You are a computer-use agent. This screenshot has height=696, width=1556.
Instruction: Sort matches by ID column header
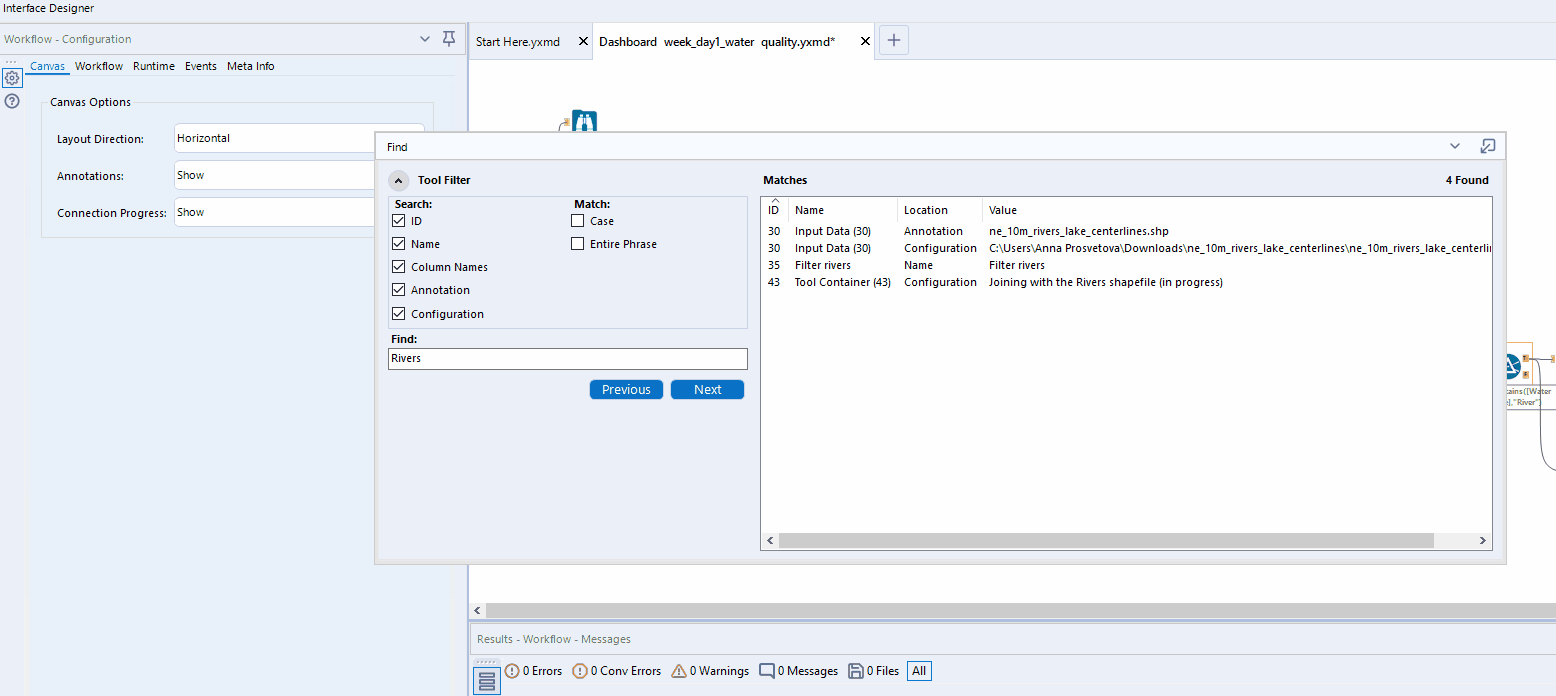(x=774, y=210)
